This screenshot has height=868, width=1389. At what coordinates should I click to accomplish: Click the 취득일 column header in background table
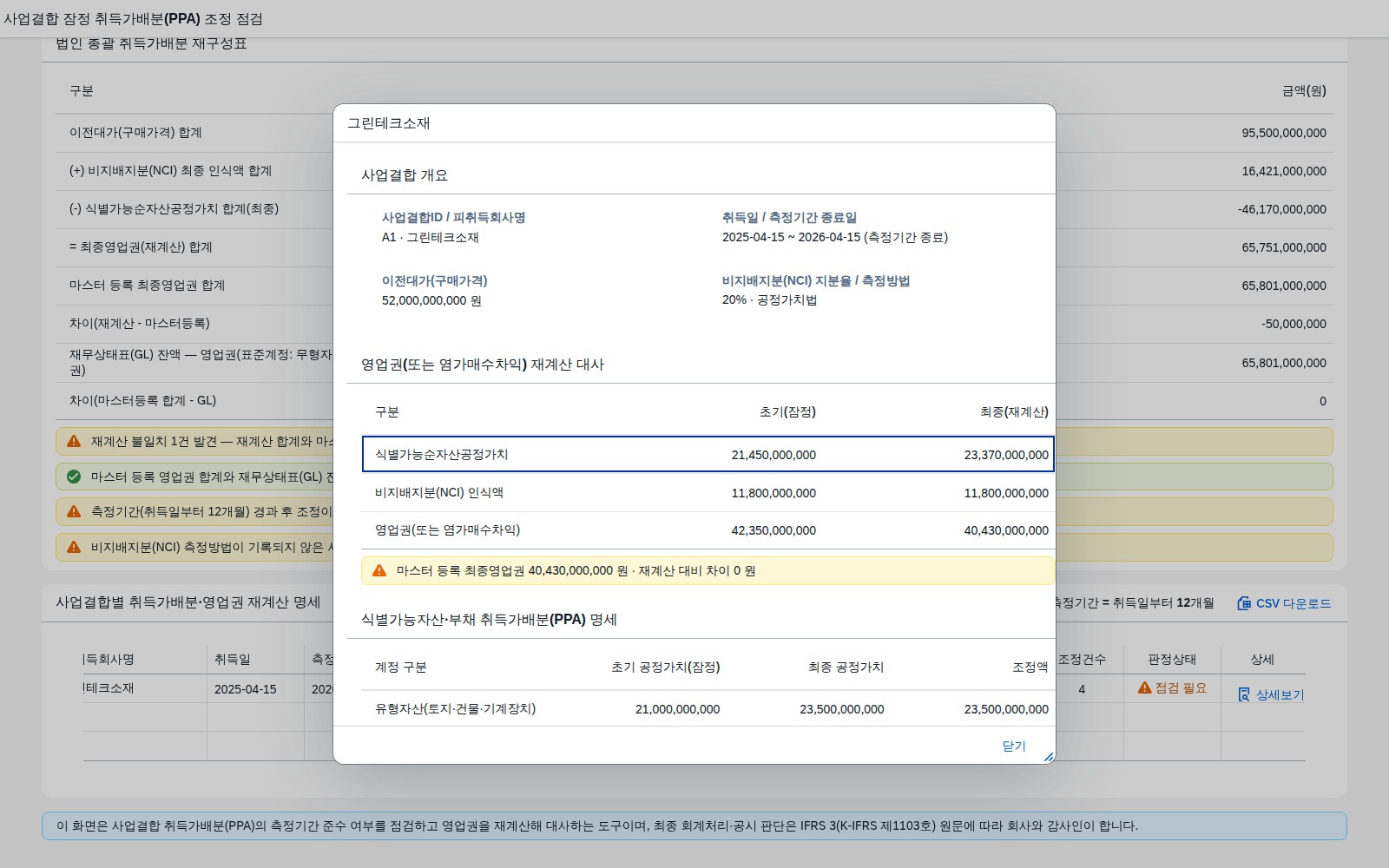233,660
